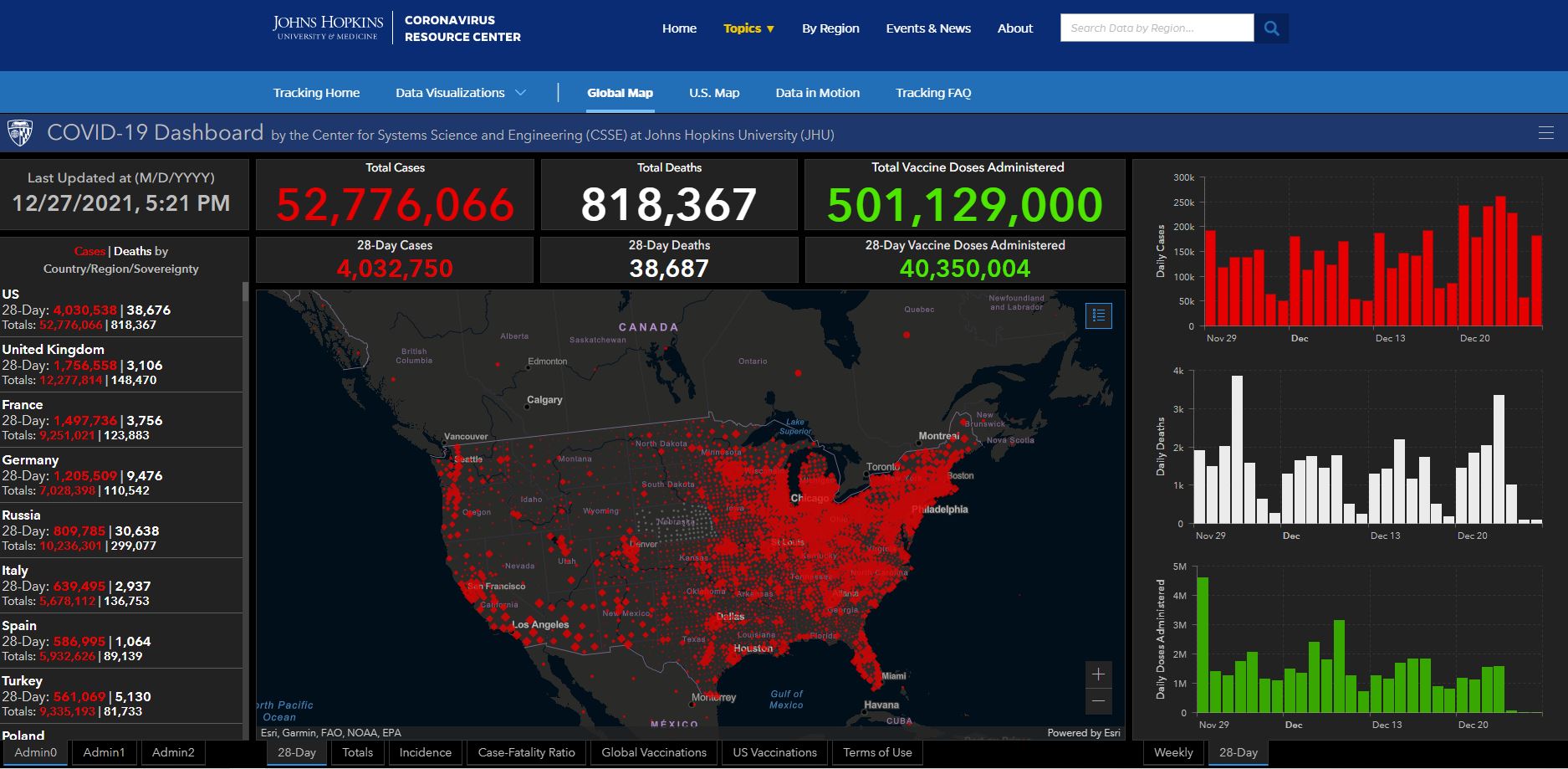Click Coronavirus Resource Center title

[462, 28]
